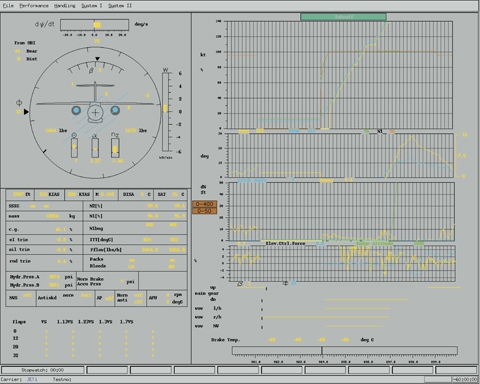
Task: Click the right engine symbol on the aircraft
Action: click(x=115, y=110)
